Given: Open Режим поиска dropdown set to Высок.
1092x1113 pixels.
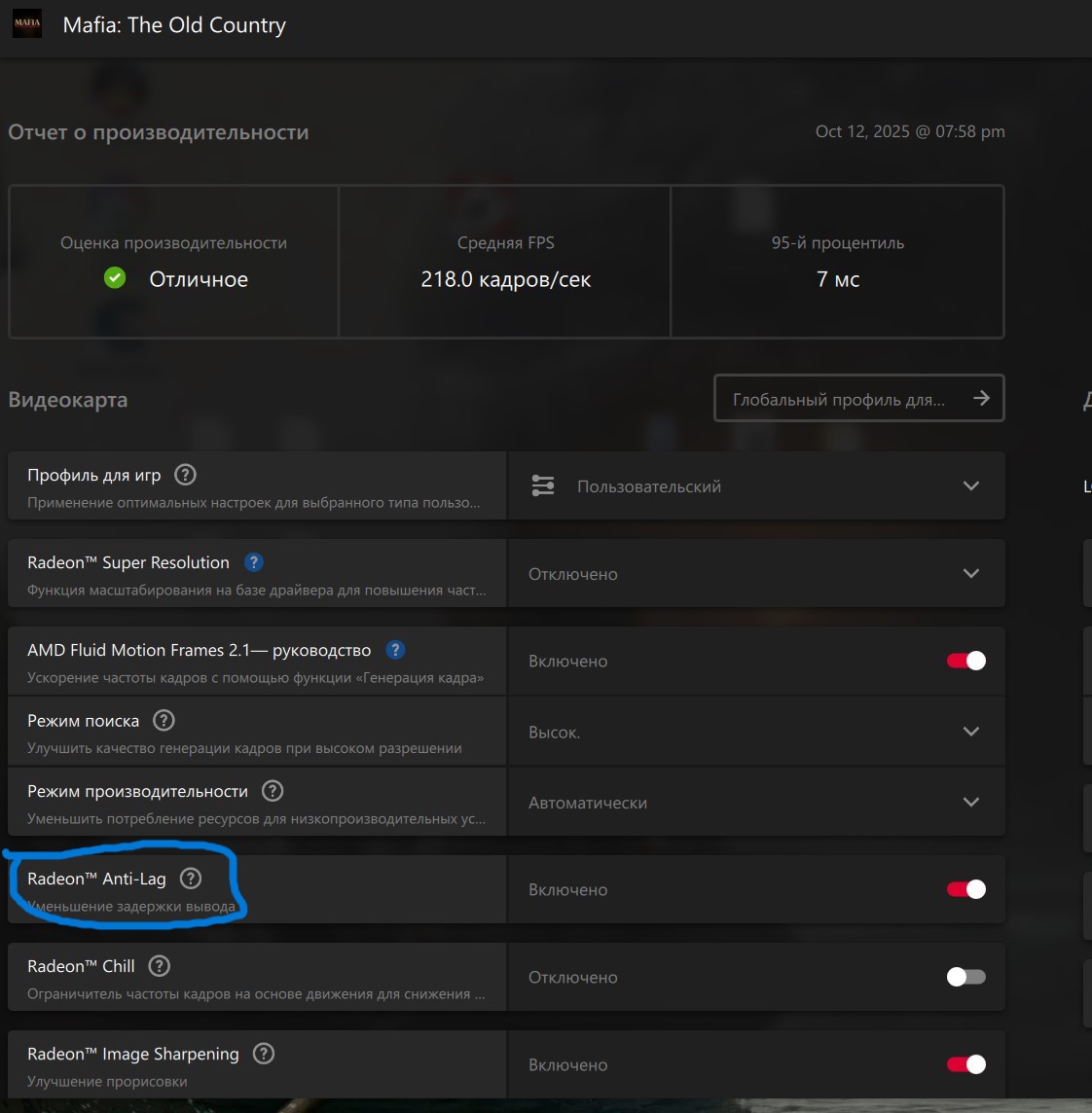Looking at the screenshot, I should [x=756, y=732].
